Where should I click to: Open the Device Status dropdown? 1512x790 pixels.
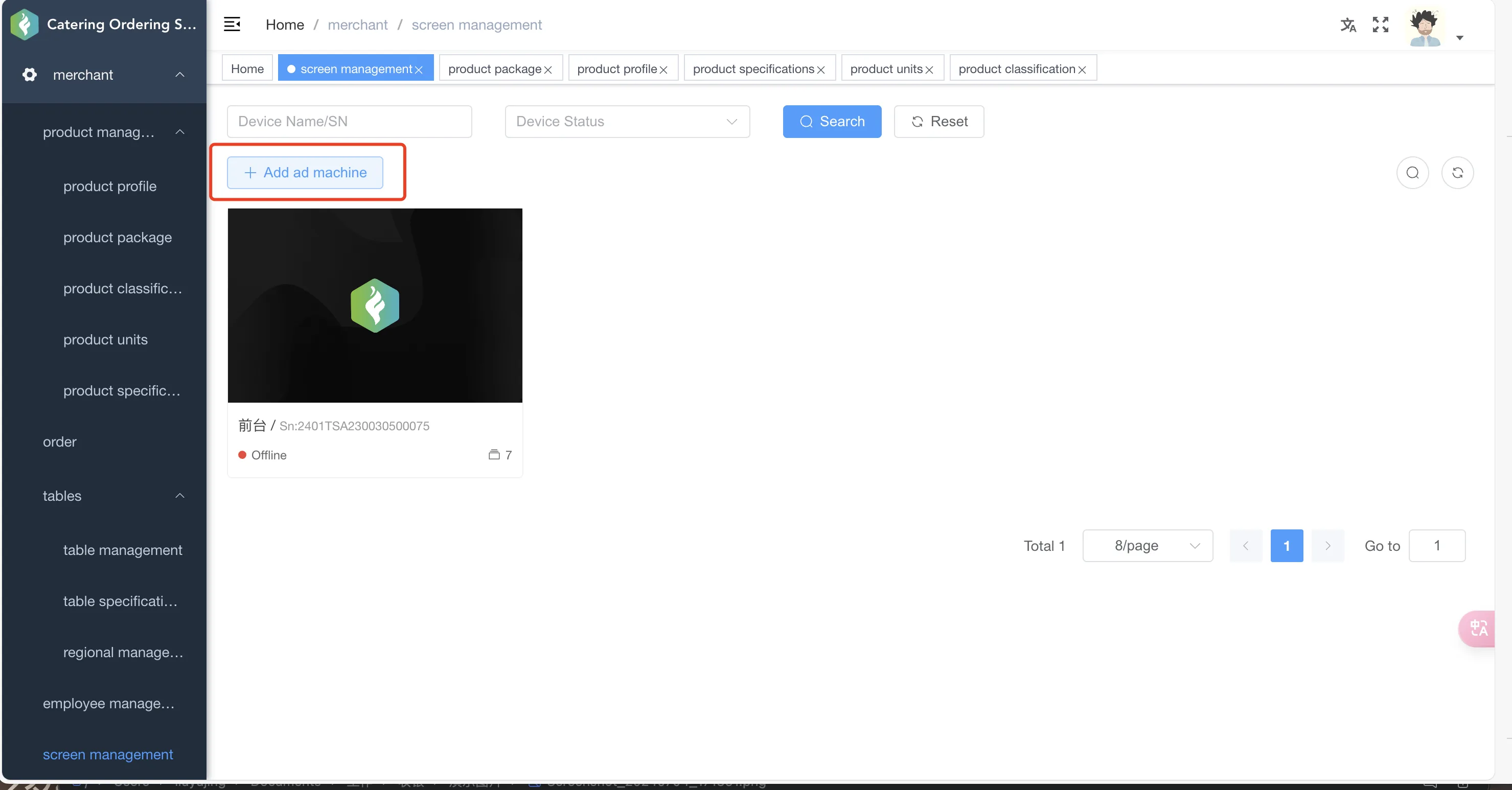click(627, 121)
